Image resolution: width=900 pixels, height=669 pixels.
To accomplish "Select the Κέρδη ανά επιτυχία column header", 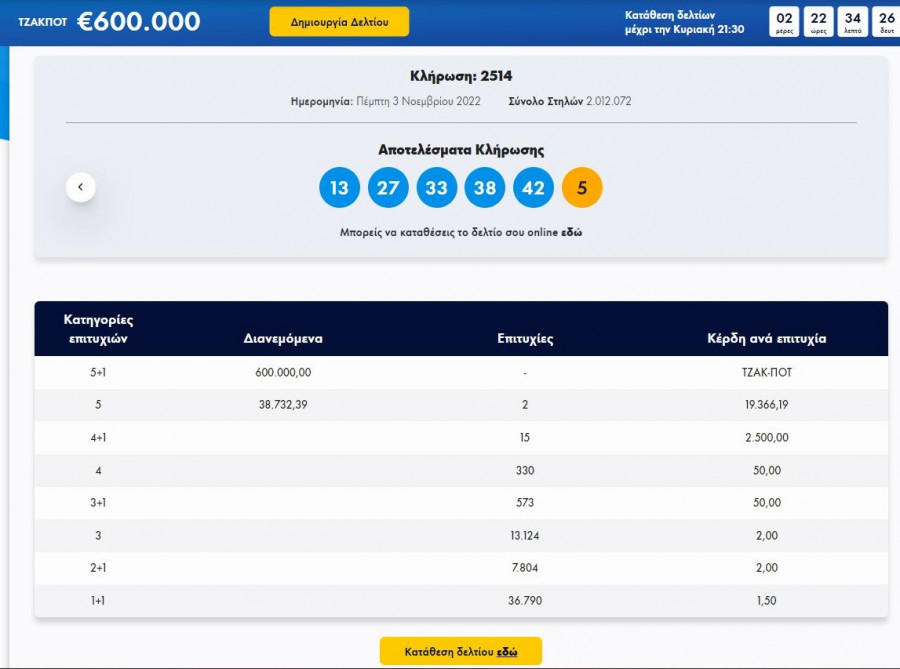I will [767, 339].
